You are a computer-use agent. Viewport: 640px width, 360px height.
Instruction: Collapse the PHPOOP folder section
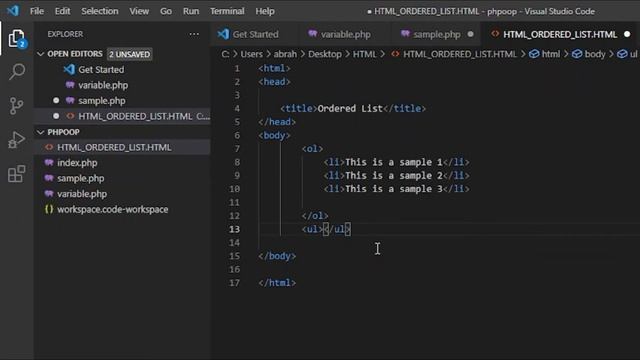(40, 132)
